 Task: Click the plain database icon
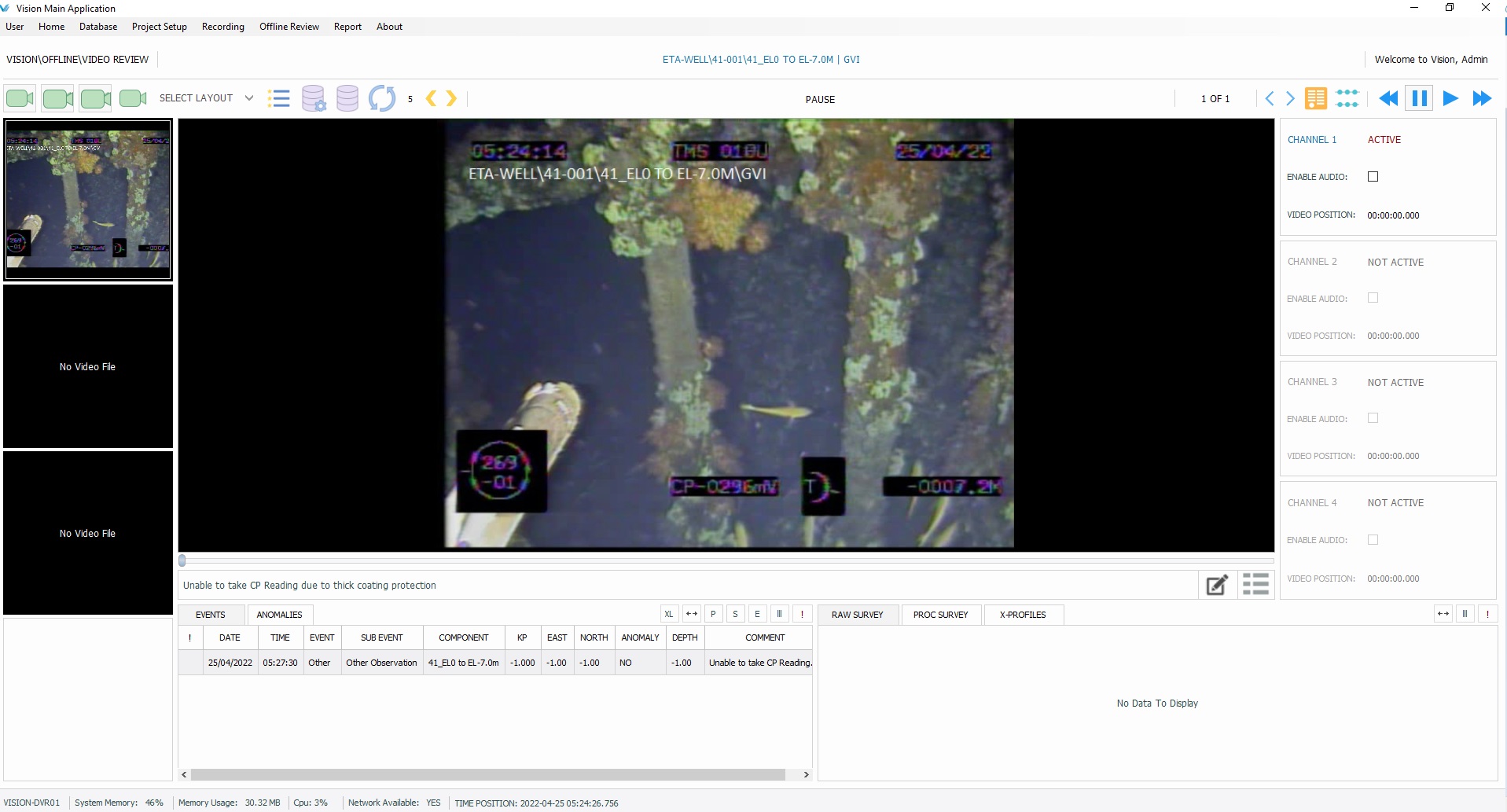[x=347, y=98]
